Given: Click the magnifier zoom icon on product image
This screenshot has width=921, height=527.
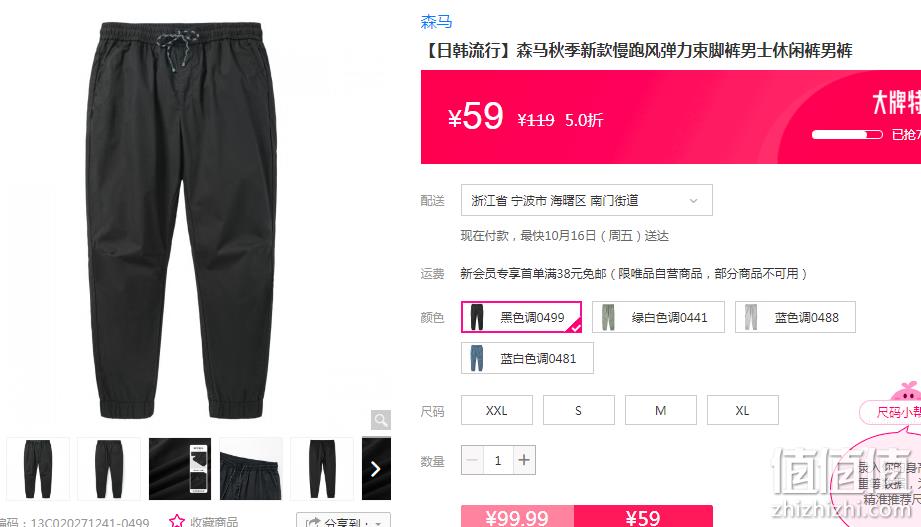Looking at the screenshot, I should (x=381, y=420).
